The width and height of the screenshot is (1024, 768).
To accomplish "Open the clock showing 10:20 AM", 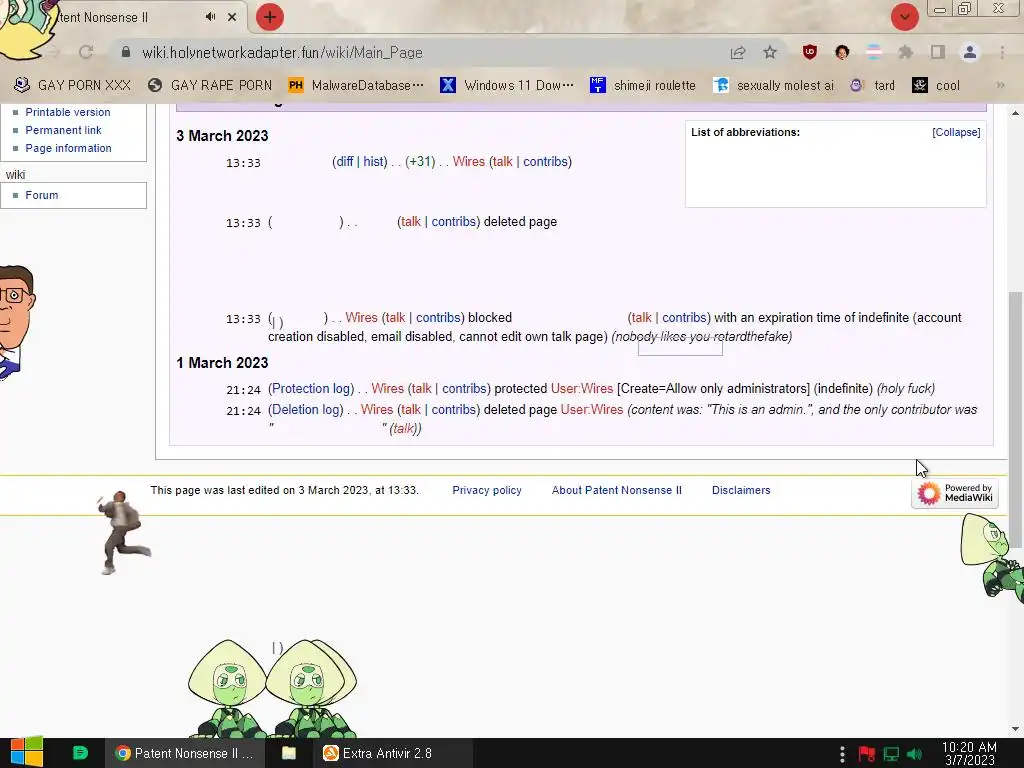I will pyautogui.click(x=970, y=753).
